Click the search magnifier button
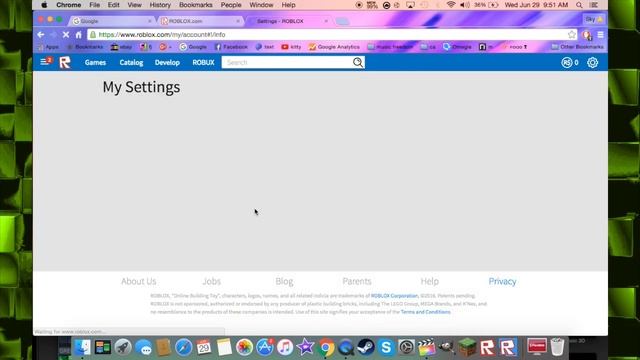The height and width of the screenshot is (360, 640). click(x=358, y=62)
